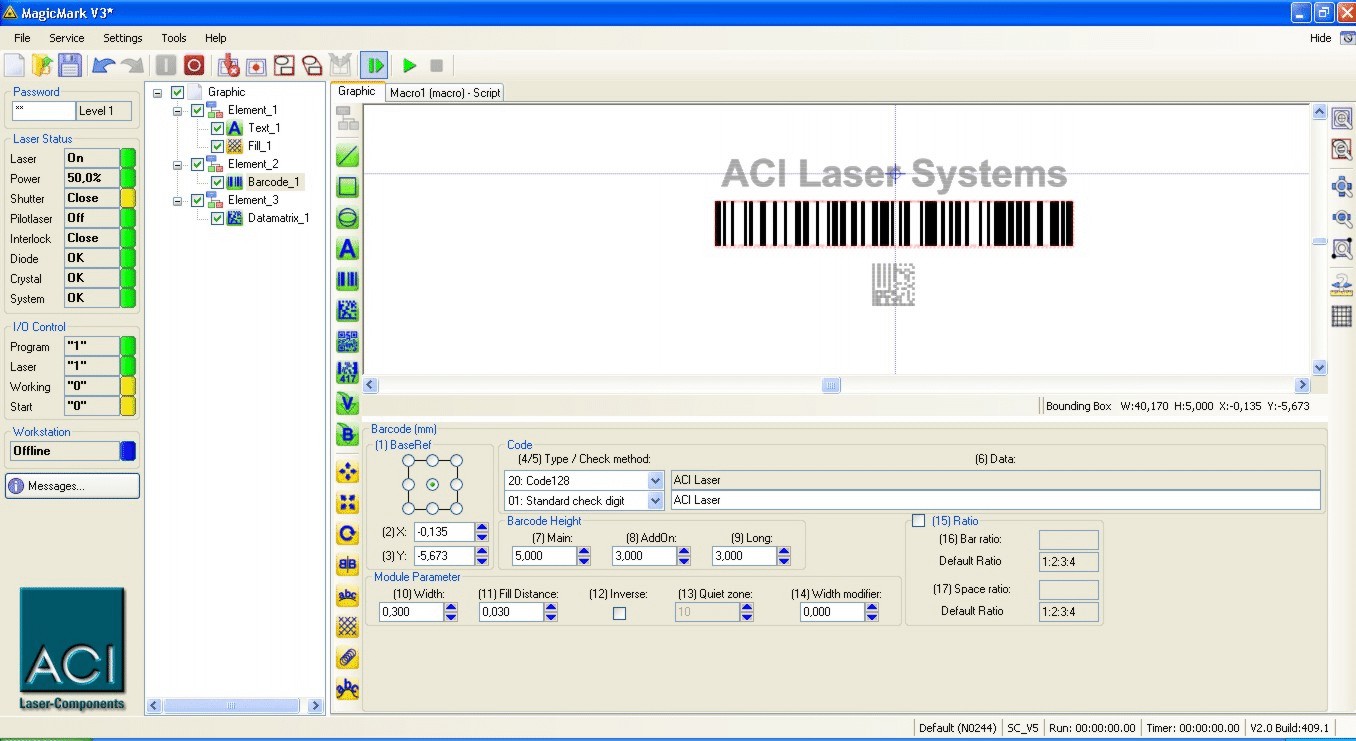Image resolution: width=1356 pixels, height=741 pixels.
Task: Open the (7) Main height spinner
Action: tap(583, 556)
